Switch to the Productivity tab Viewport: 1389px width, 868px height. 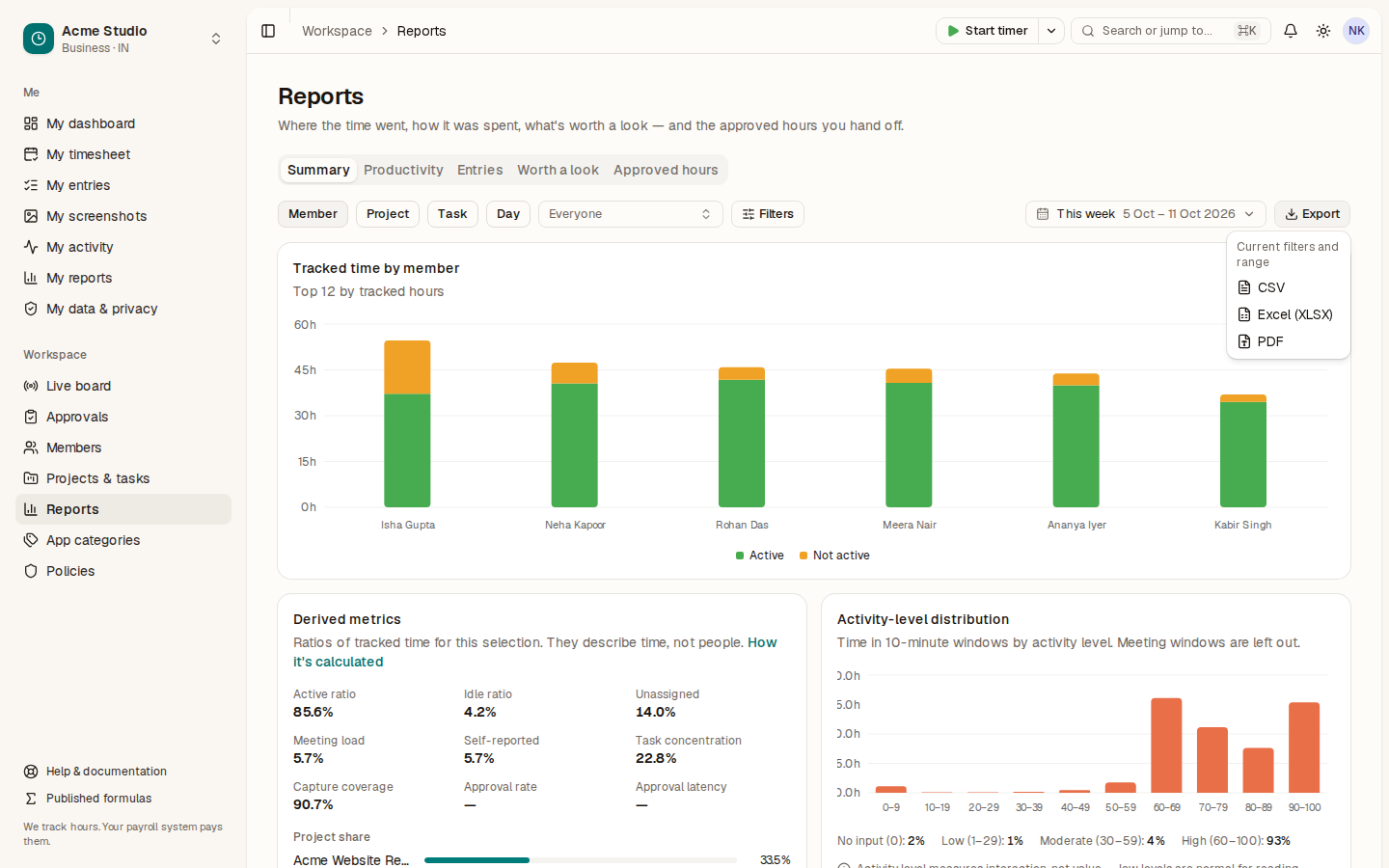pos(403,170)
